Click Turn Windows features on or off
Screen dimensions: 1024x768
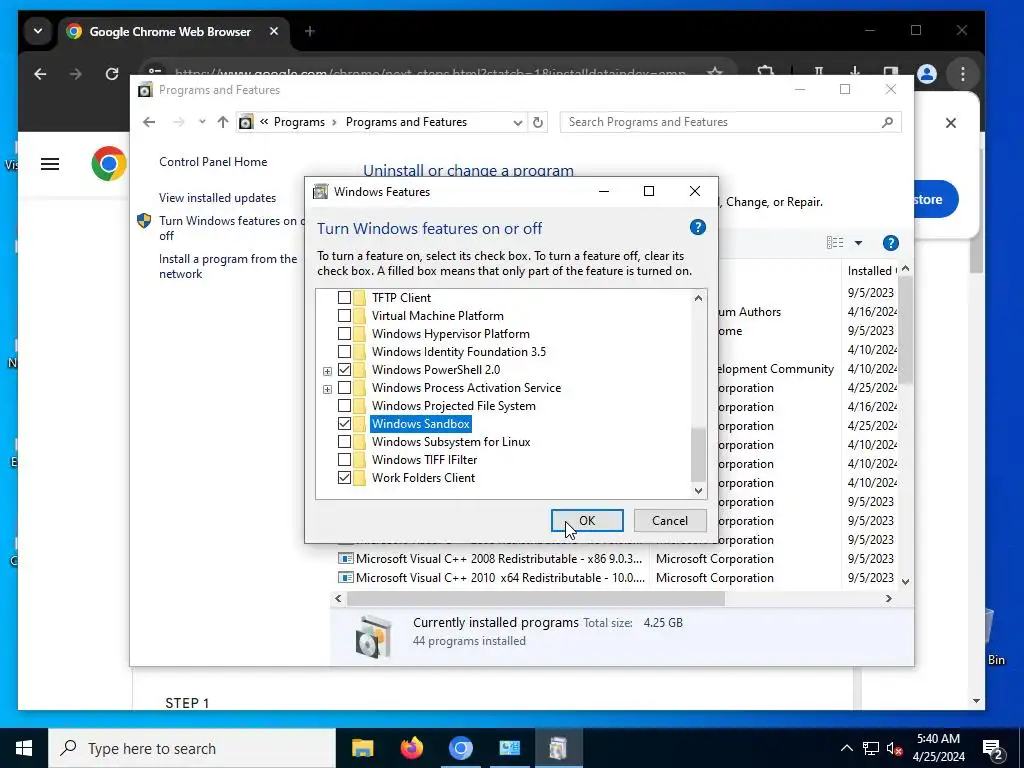coord(231,228)
